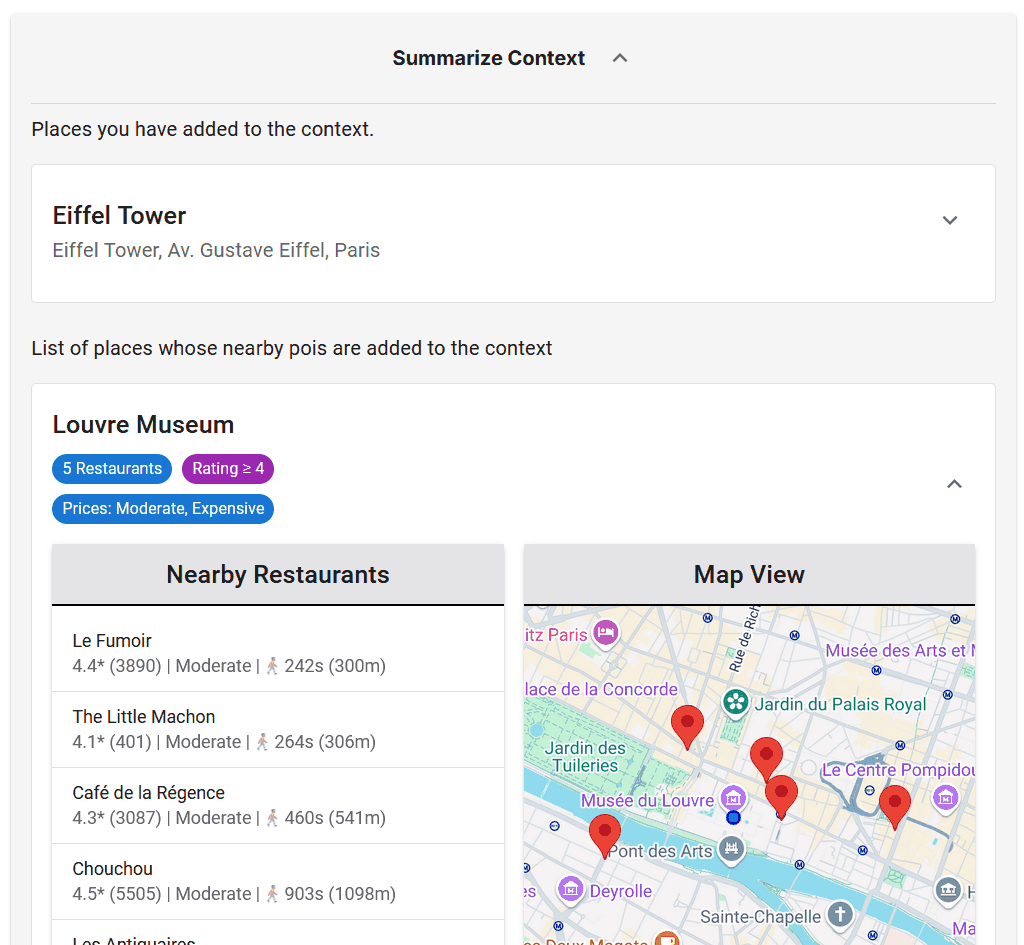Viewport: 1024px width, 945px height.
Task: Click the red marker beside Pont des Arts
Action: click(x=604, y=834)
